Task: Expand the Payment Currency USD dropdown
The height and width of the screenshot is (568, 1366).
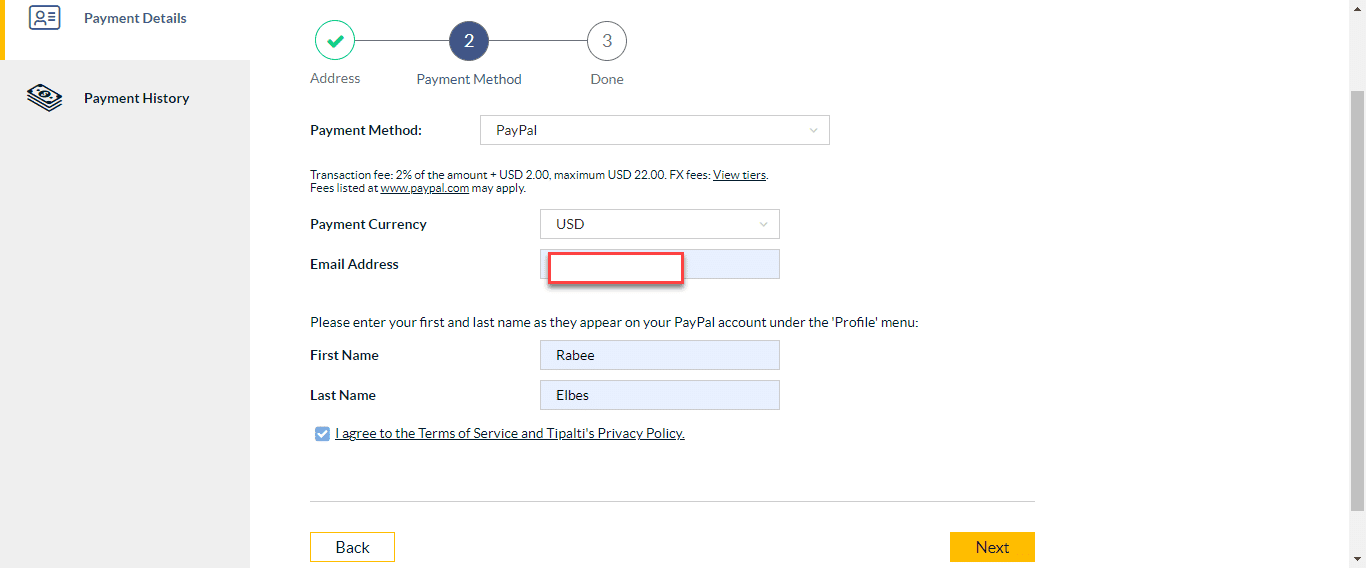Action: 659,224
